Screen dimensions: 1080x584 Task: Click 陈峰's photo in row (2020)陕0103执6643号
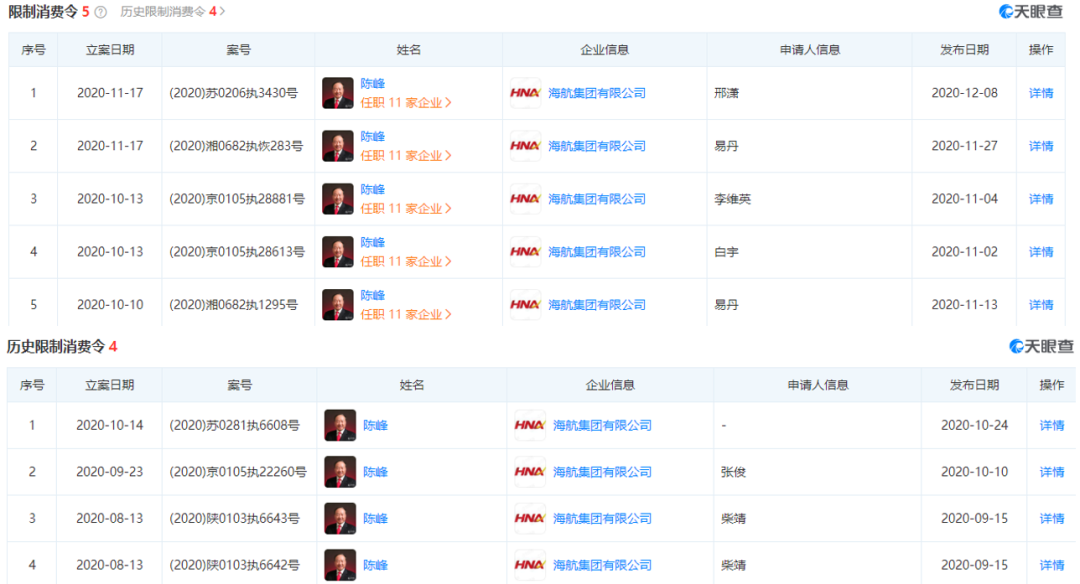pos(340,519)
